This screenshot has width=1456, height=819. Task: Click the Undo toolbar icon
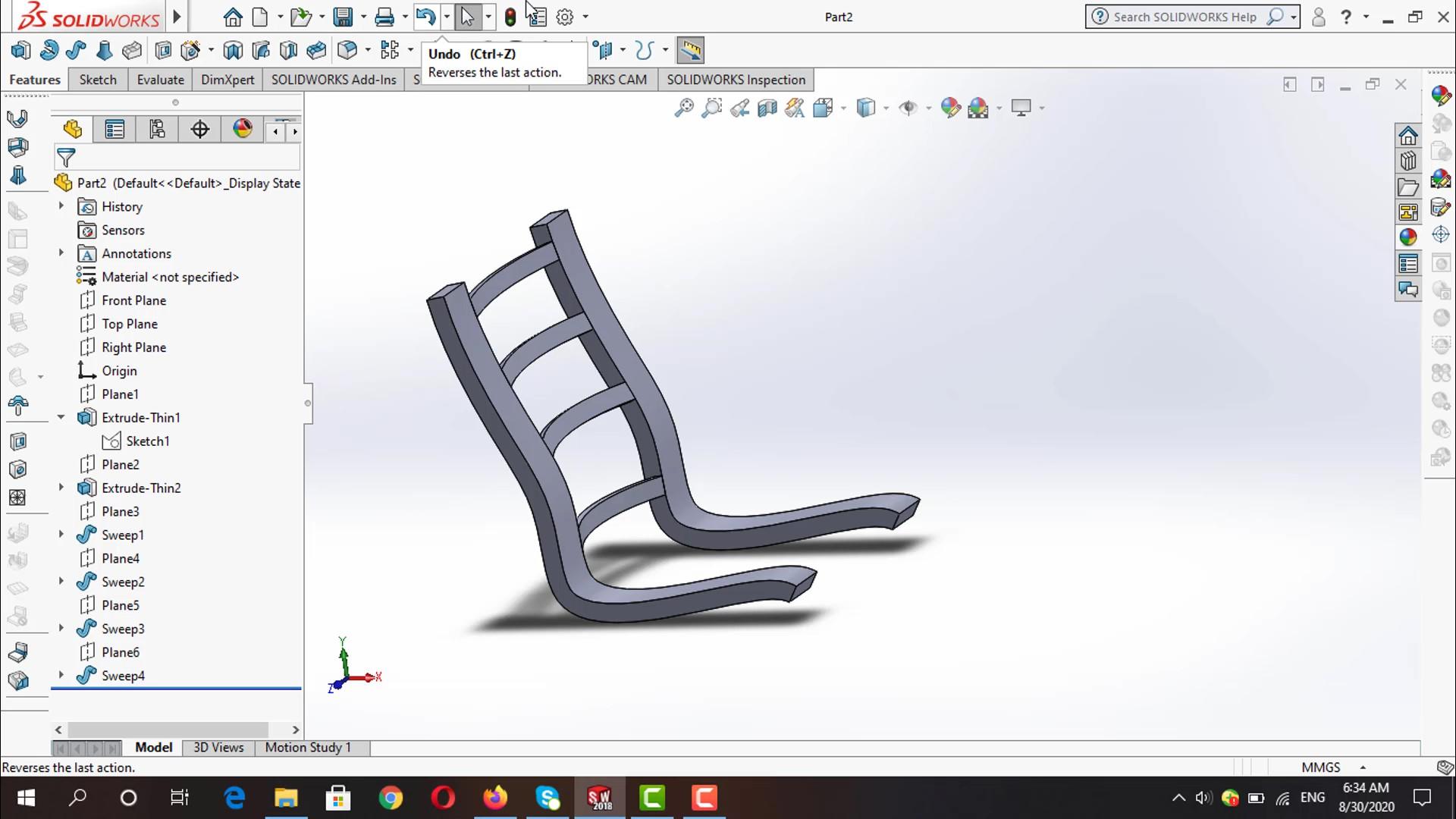424,16
